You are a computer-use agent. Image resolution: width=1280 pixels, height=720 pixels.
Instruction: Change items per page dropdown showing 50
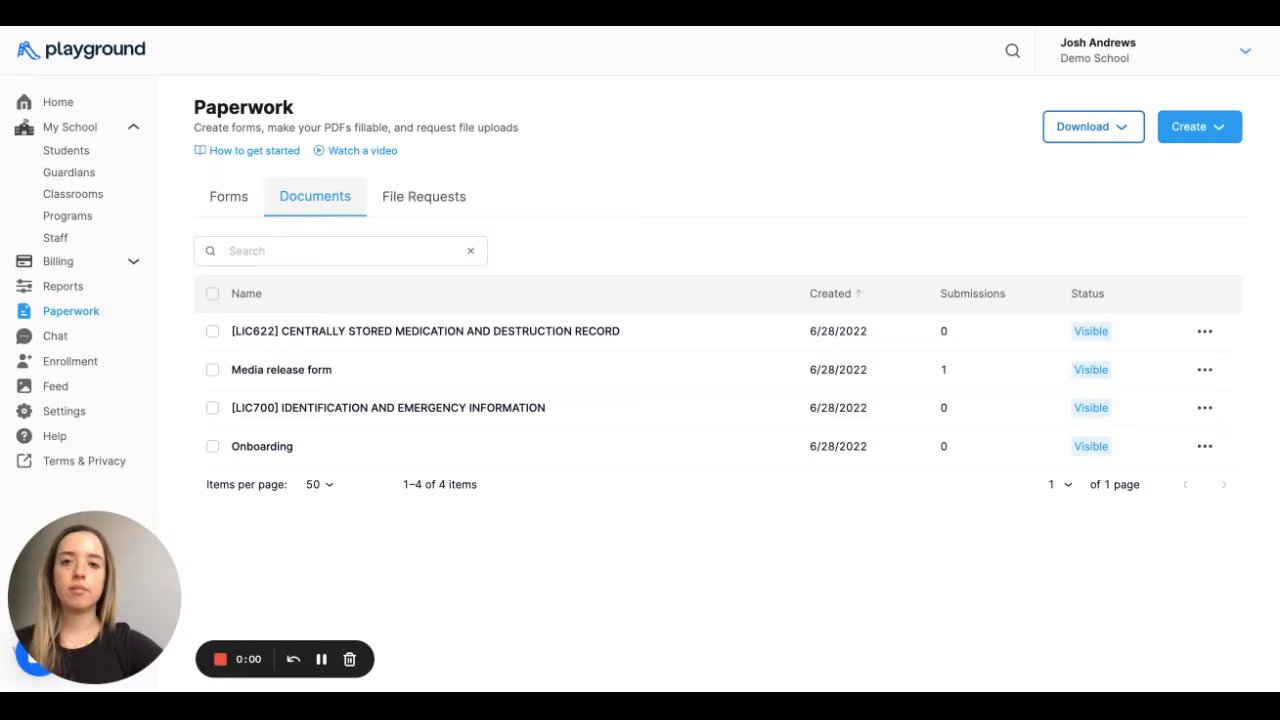pos(320,485)
